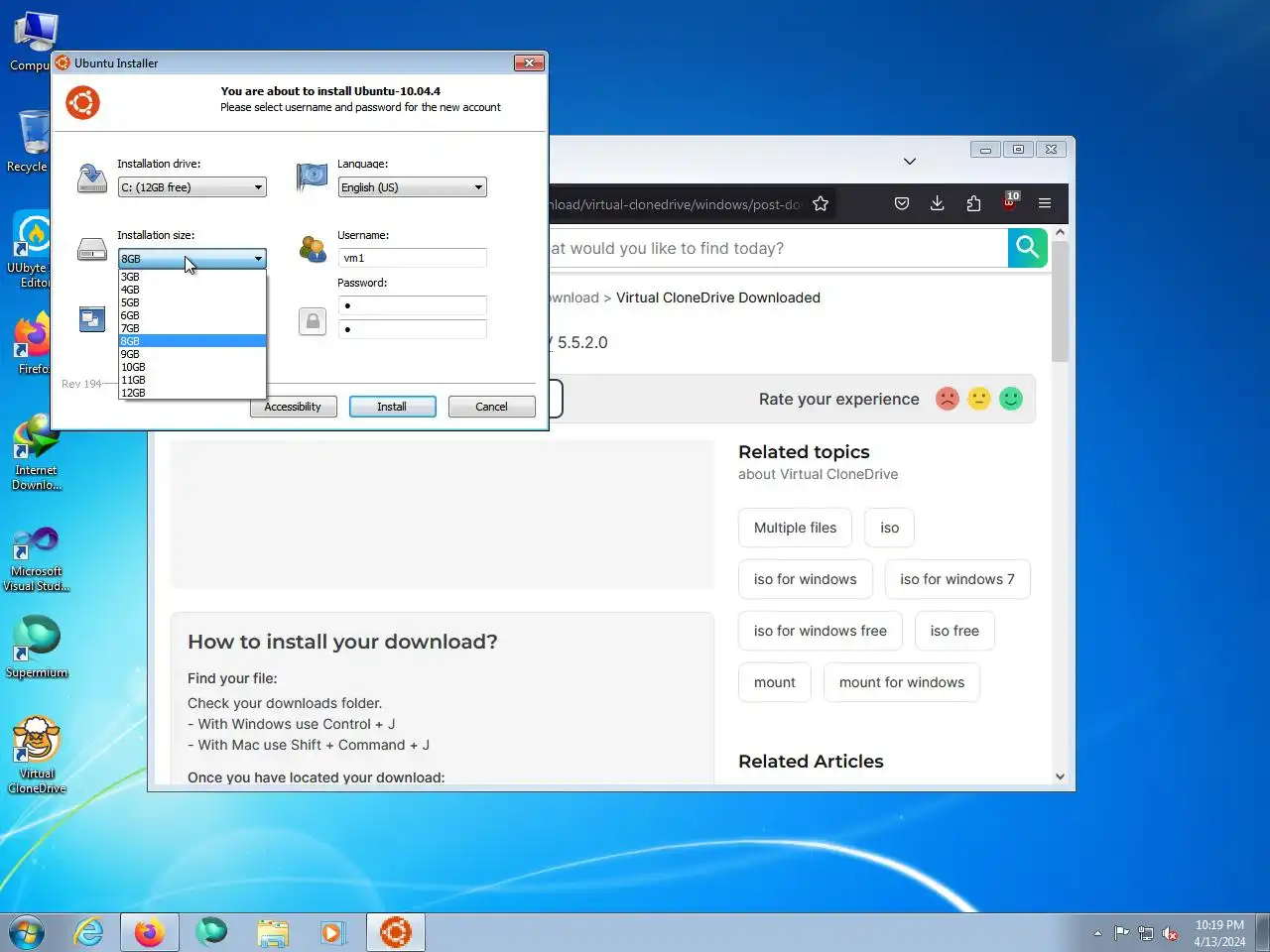Click the Ubuntu logo in installer header
This screenshot has width=1270, height=952.
coord(83,102)
